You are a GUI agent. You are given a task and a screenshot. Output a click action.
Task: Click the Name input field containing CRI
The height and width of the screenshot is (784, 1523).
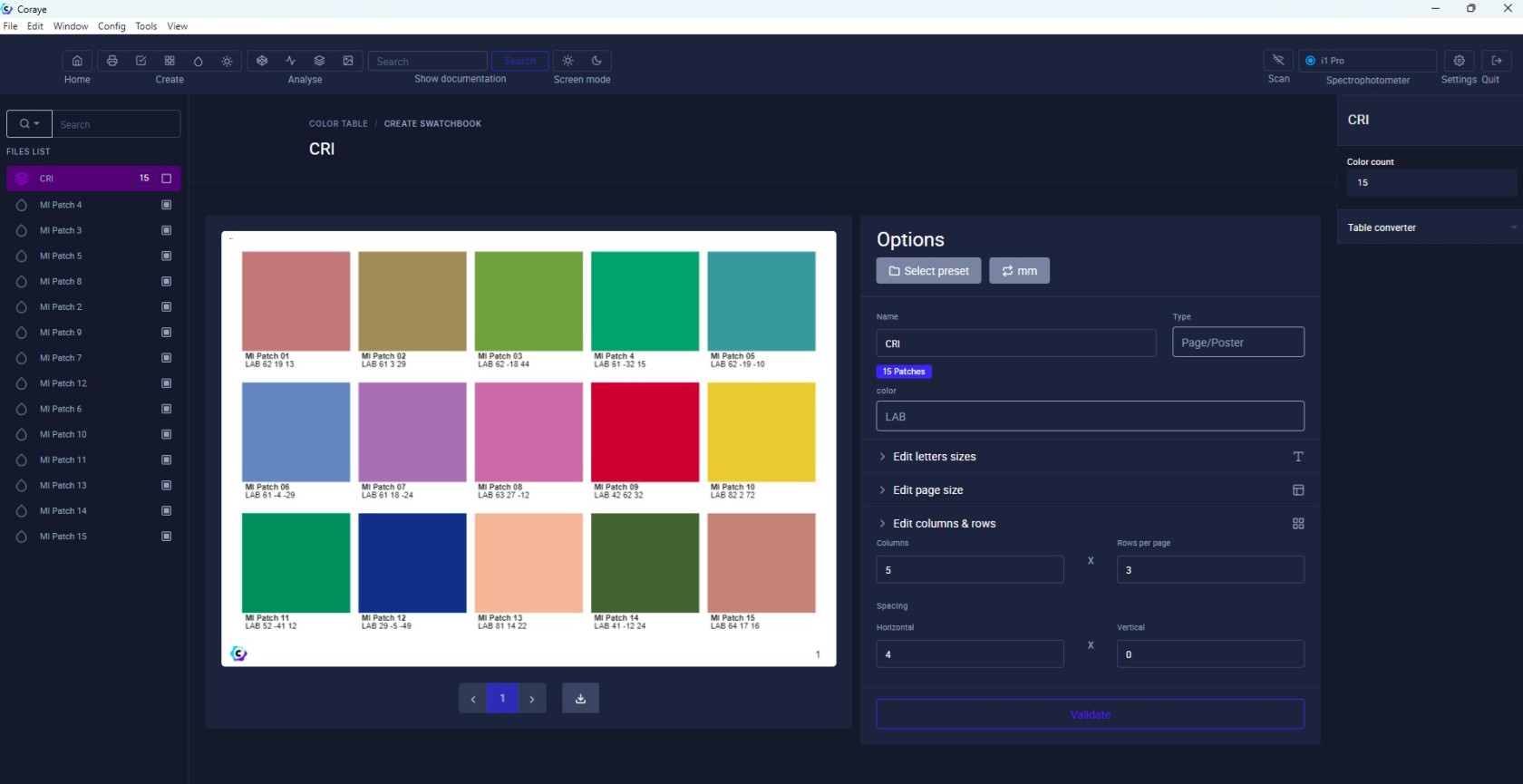tap(1016, 344)
